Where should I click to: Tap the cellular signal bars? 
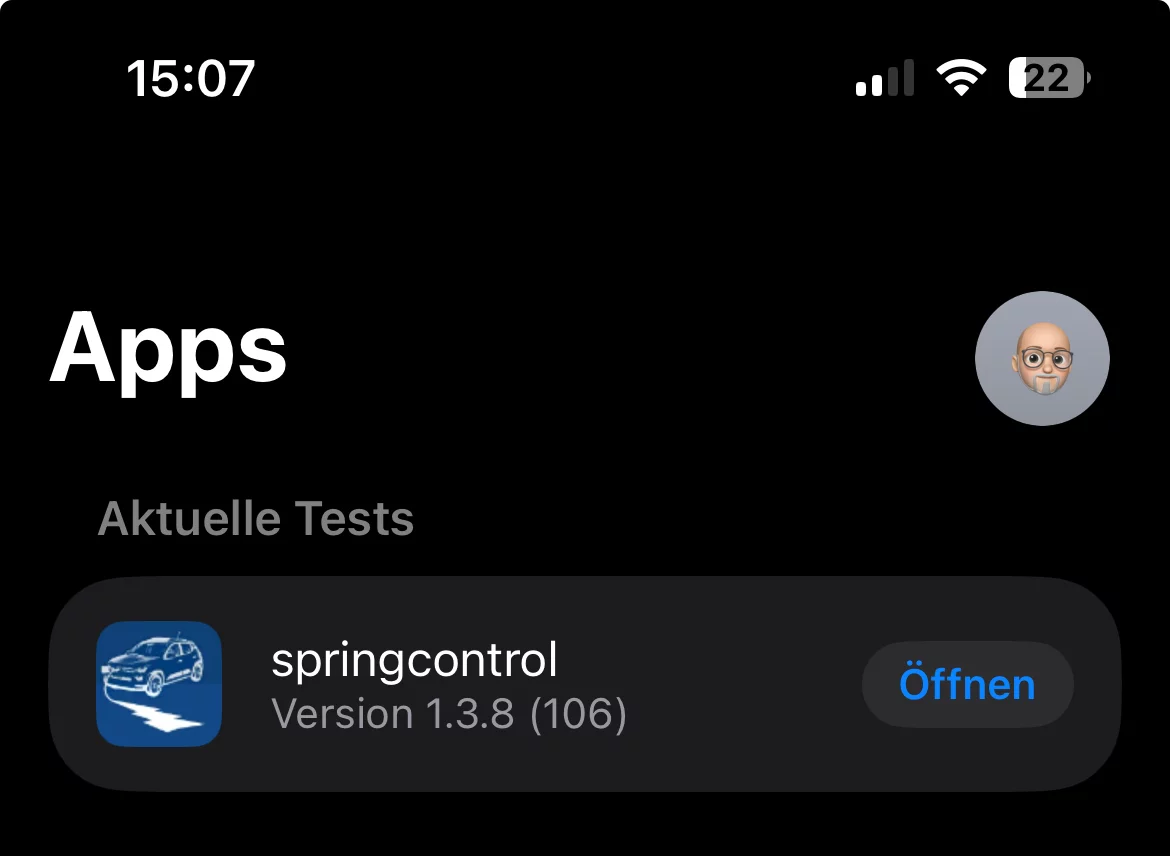[x=885, y=79]
